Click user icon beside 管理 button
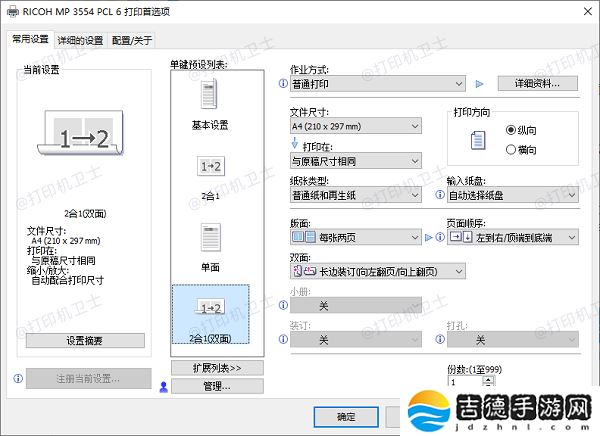 pos(163,387)
